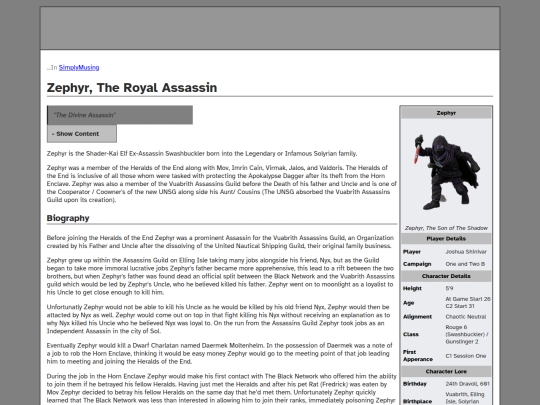Click the Character Lore section header
The height and width of the screenshot is (405, 540).
tap(446, 372)
